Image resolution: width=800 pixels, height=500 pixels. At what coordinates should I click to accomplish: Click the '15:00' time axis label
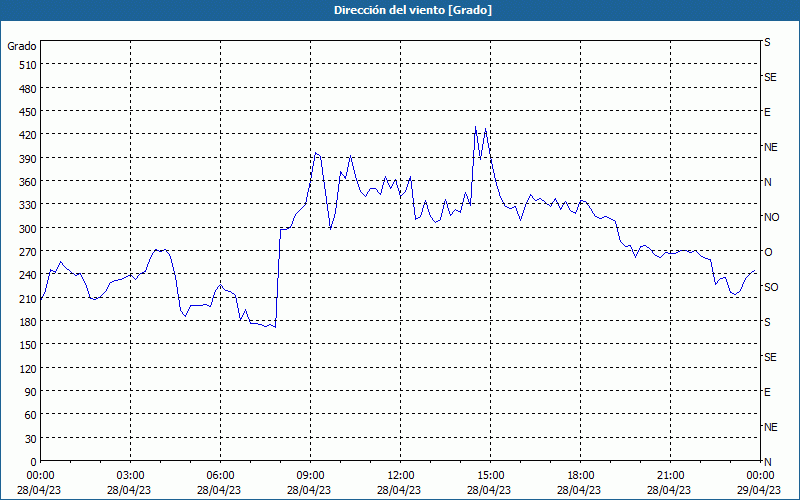[490, 476]
